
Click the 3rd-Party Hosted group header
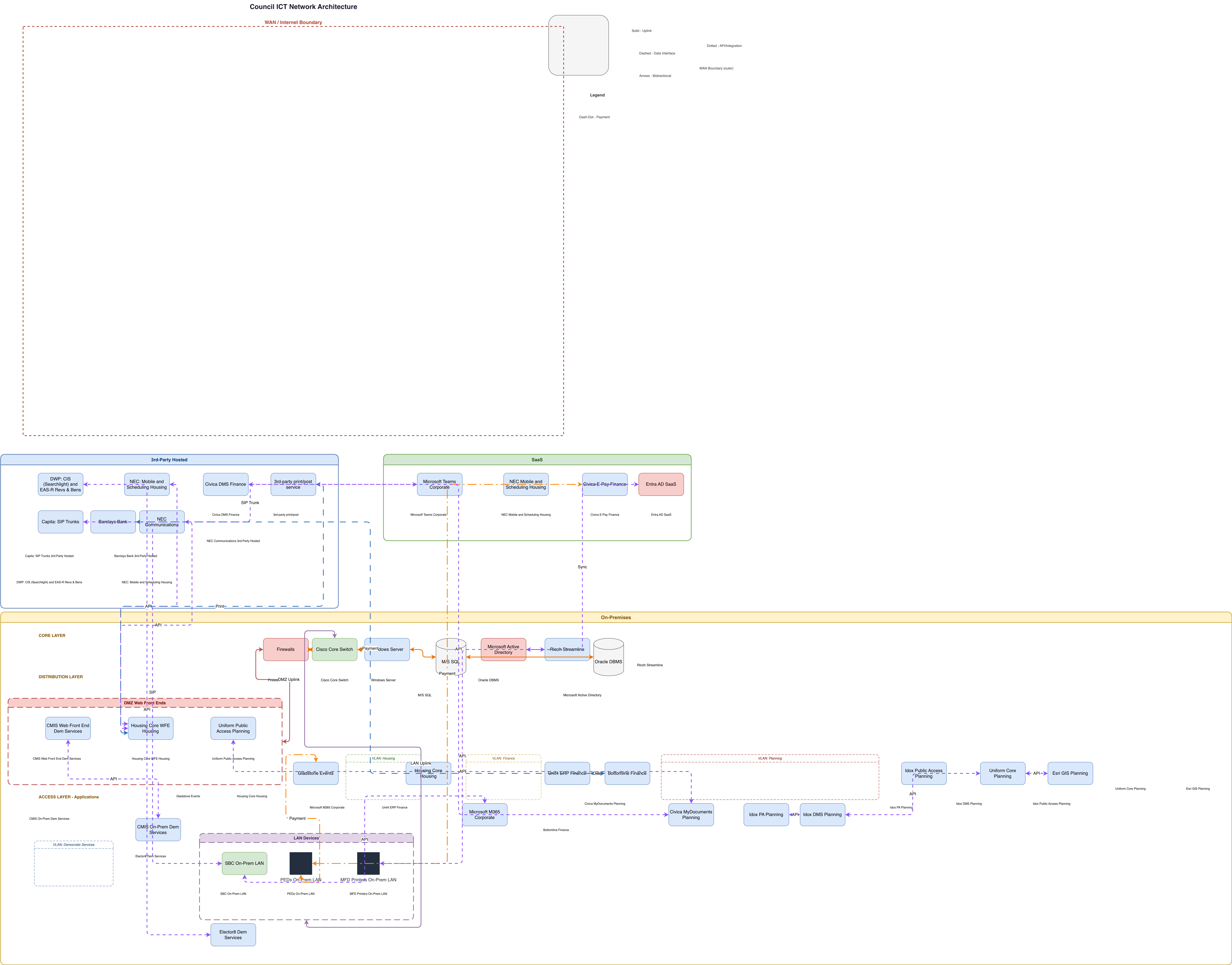pos(169,460)
